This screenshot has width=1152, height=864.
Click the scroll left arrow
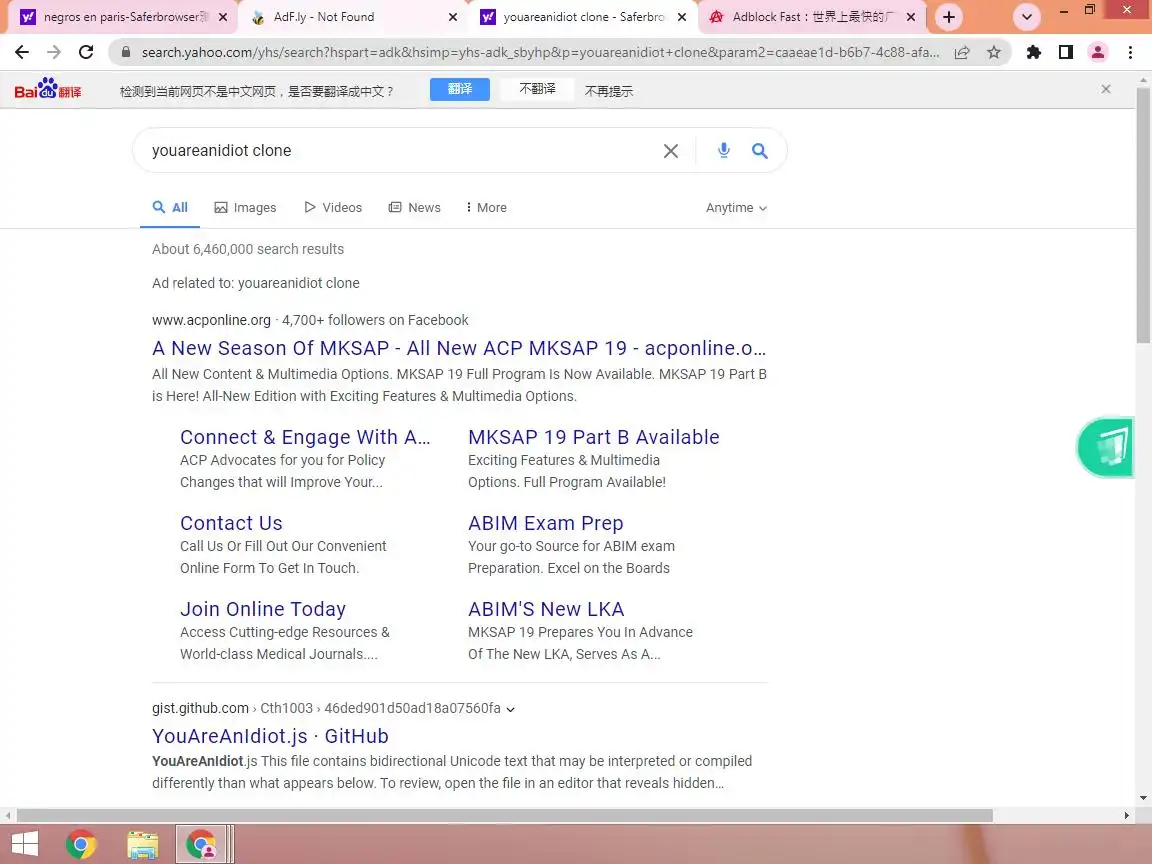pos(7,816)
